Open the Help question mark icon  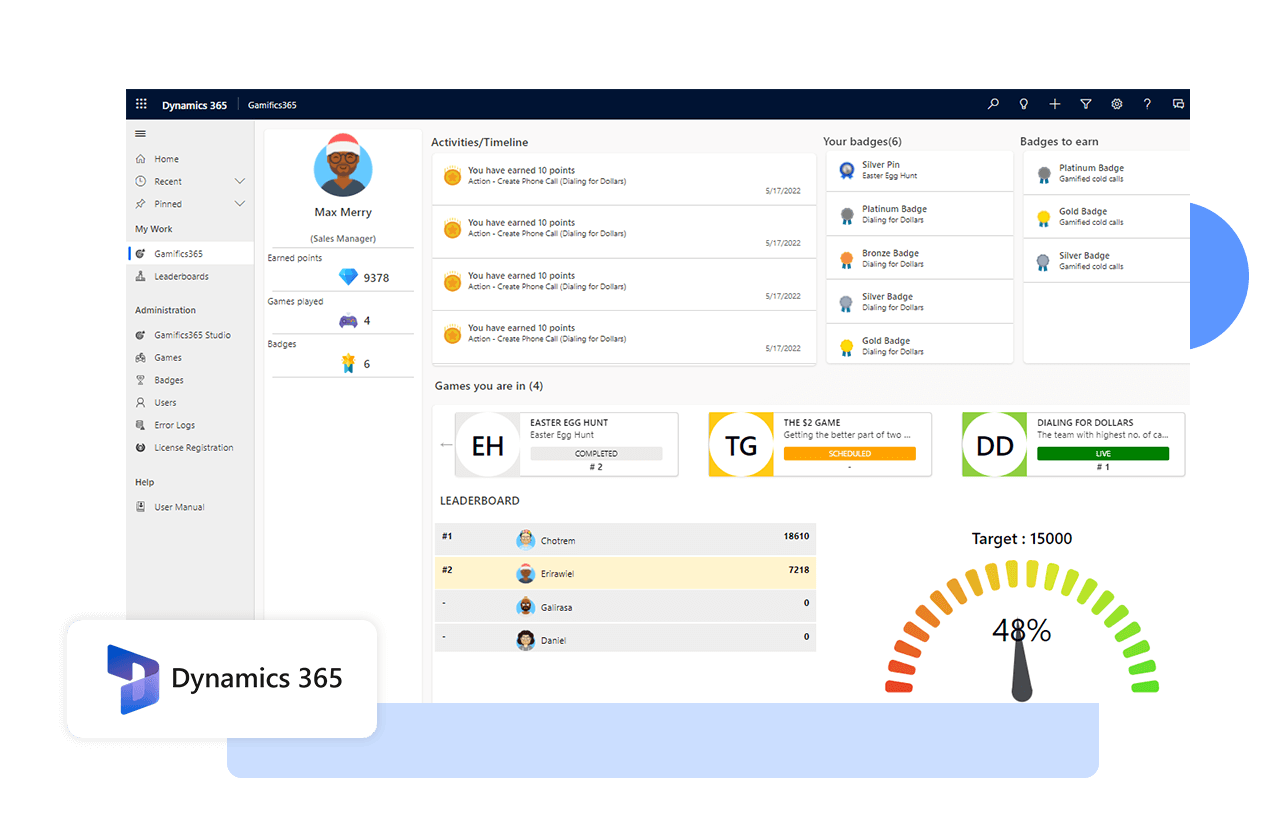(x=1147, y=104)
